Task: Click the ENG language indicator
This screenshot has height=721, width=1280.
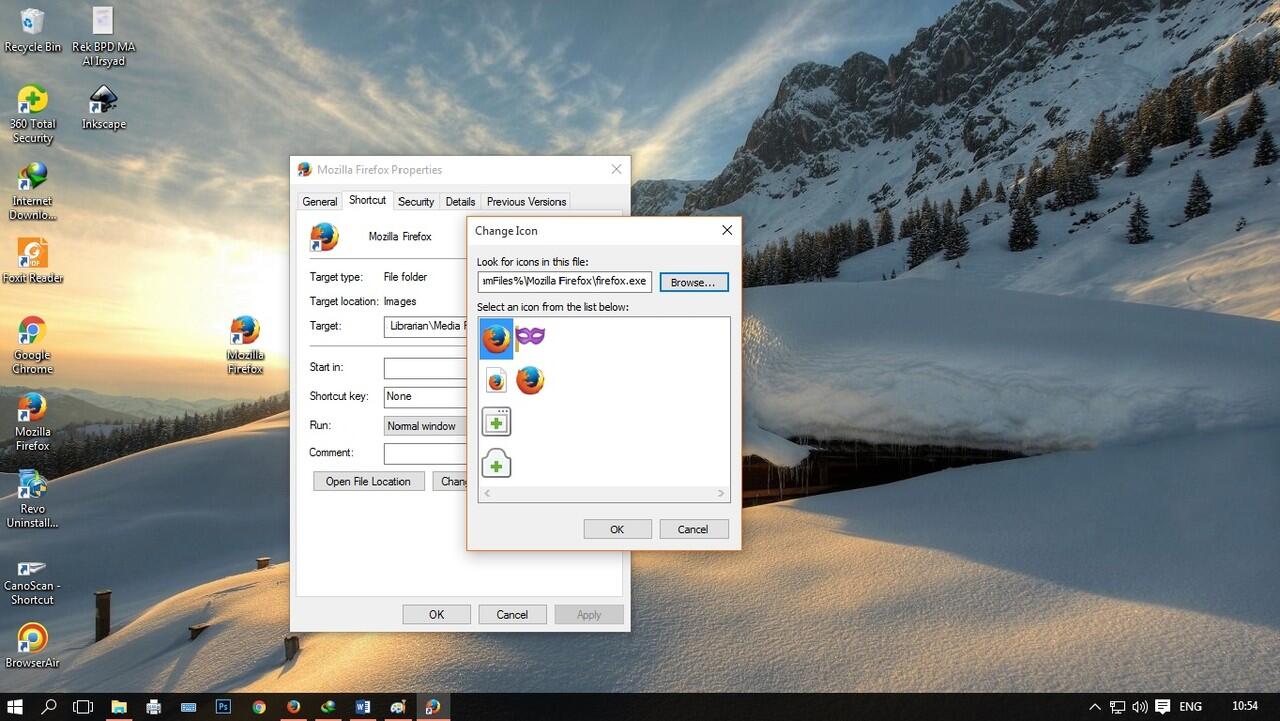Action: click(x=1190, y=706)
